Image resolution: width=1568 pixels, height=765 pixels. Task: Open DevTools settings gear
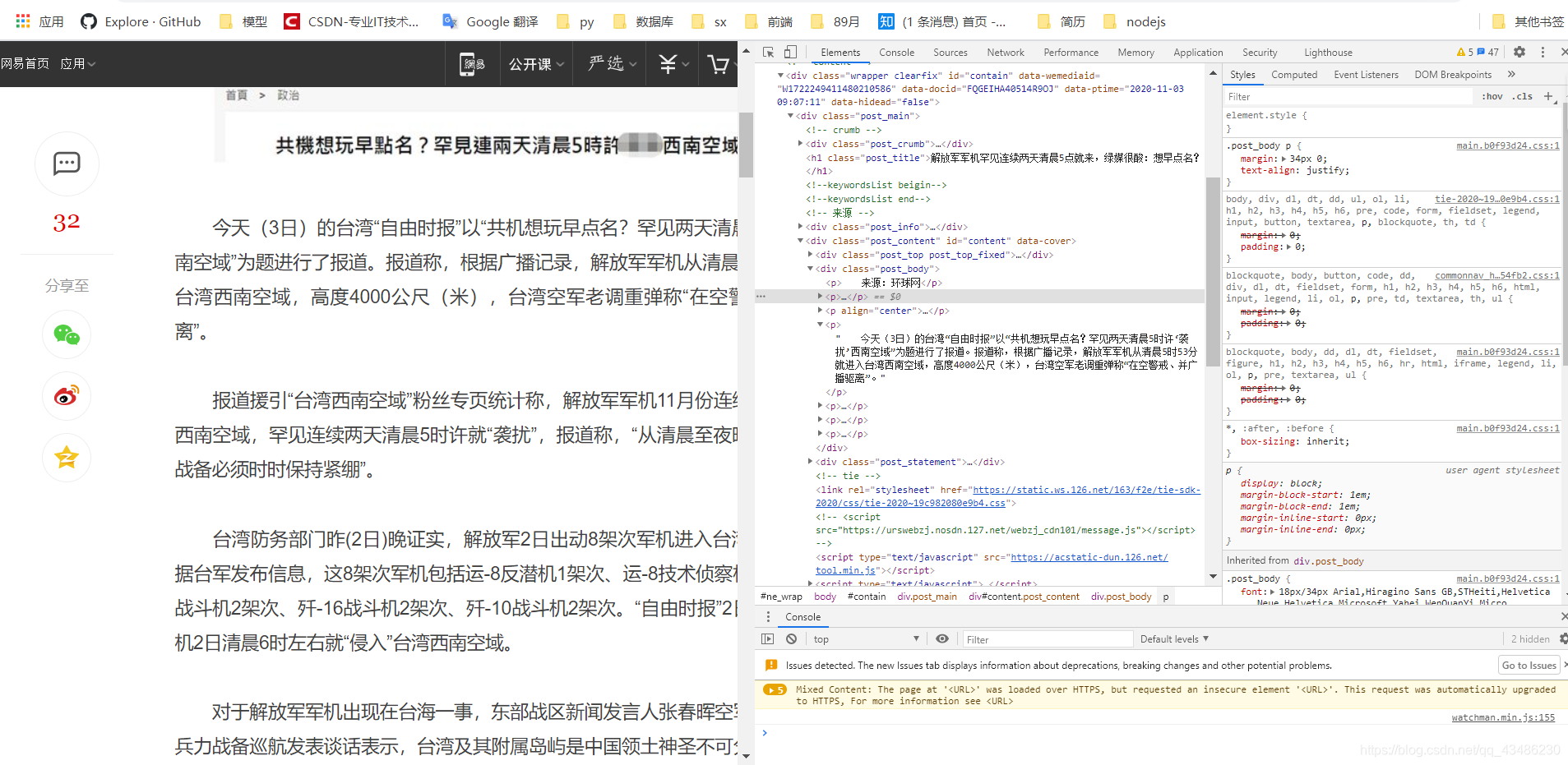click(x=1519, y=52)
